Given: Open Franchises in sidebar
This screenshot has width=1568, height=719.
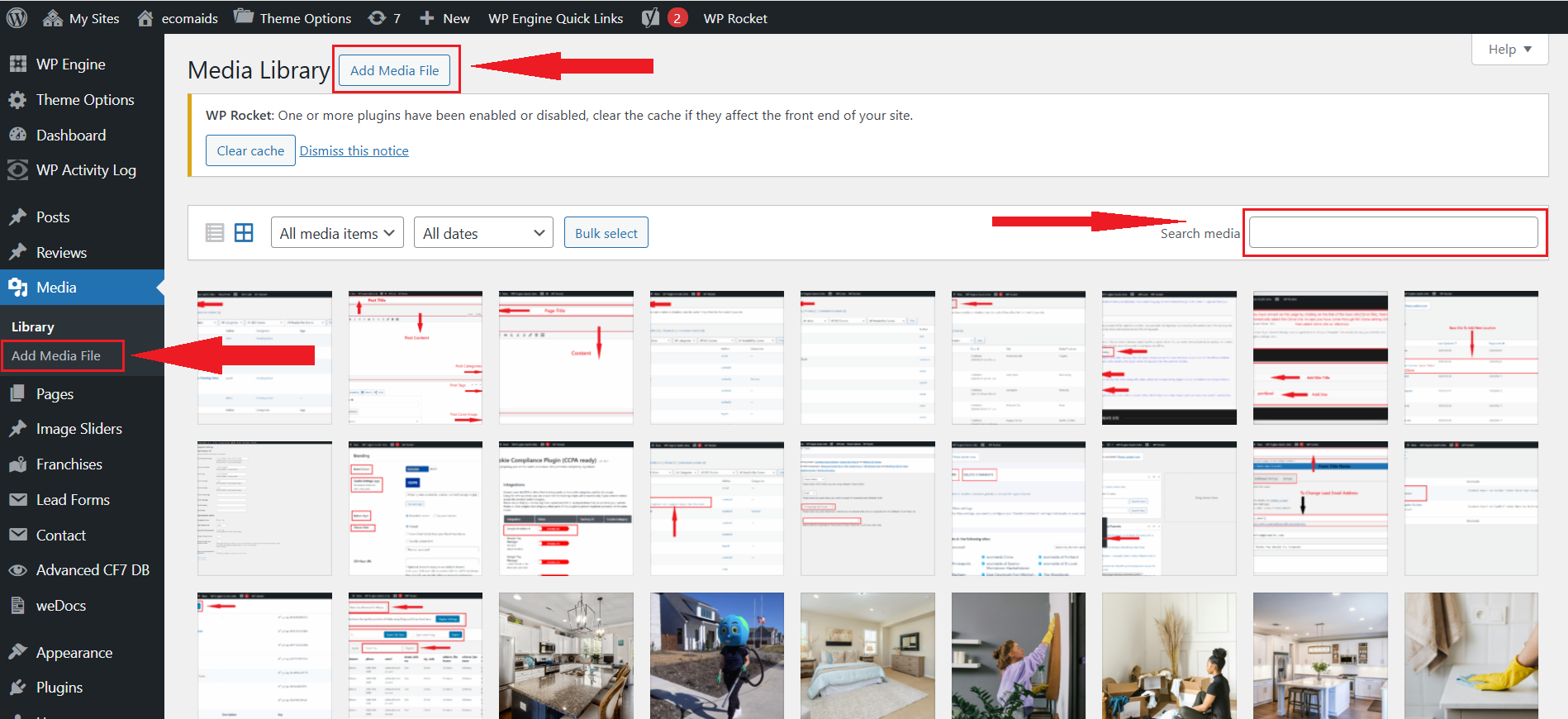Looking at the screenshot, I should point(82,464).
